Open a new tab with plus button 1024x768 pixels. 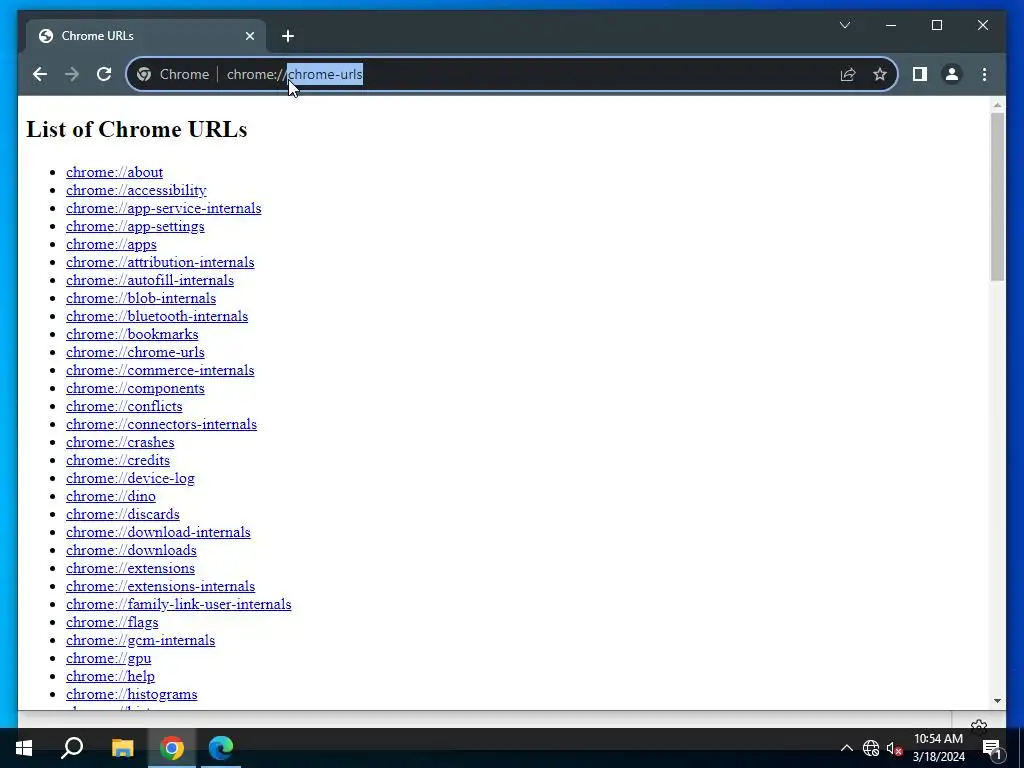click(288, 36)
